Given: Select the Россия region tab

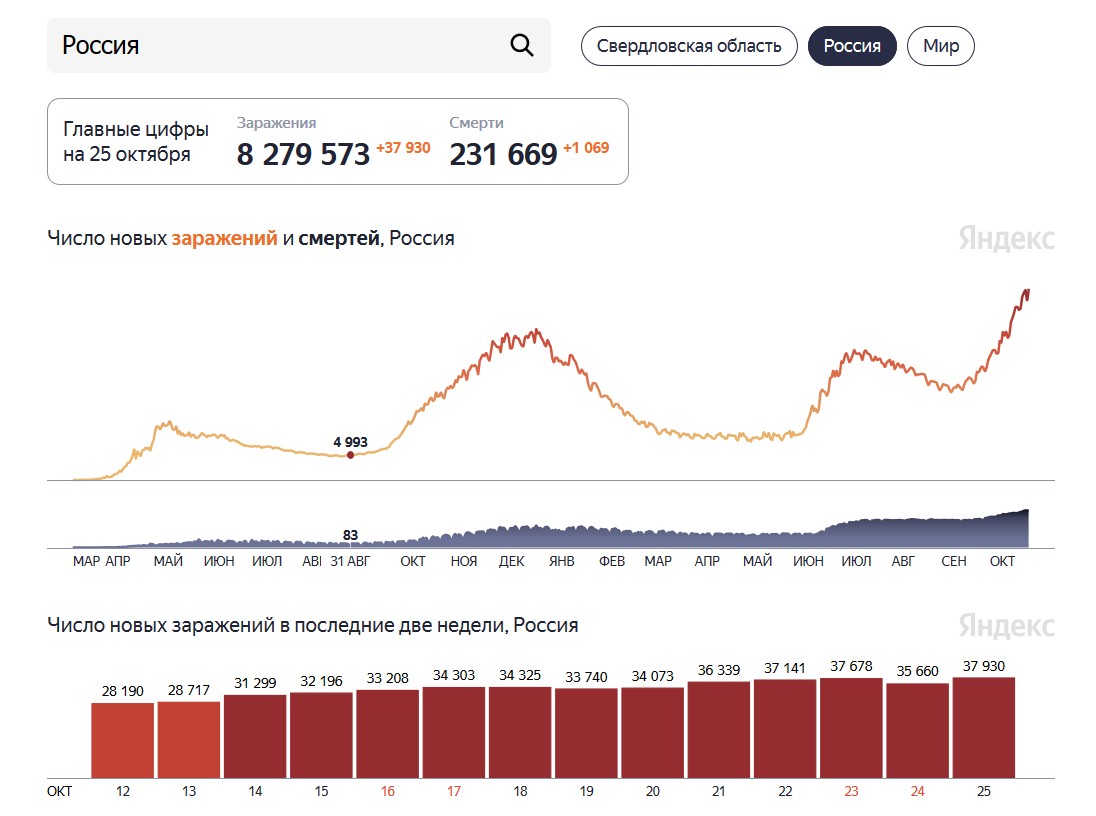Looking at the screenshot, I should pyautogui.click(x=851, y=46).
